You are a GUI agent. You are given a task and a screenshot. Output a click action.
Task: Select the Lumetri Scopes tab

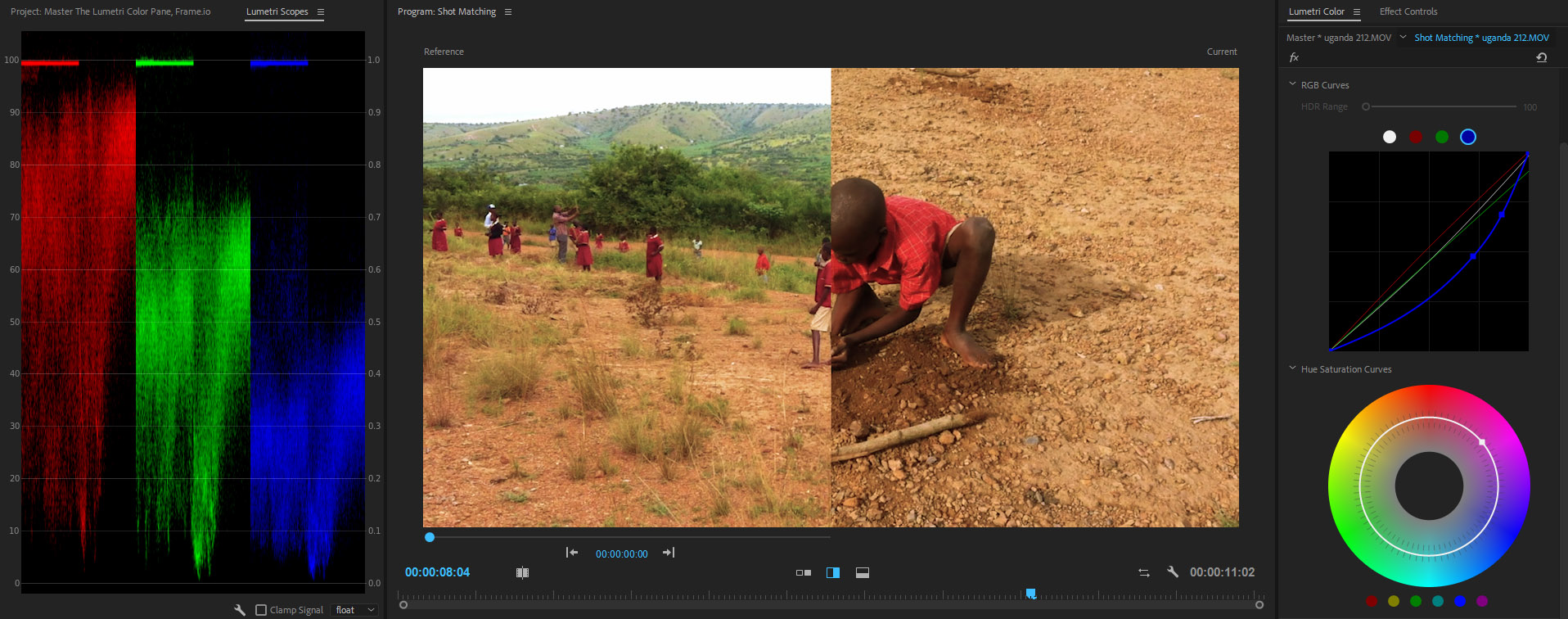(x=277, y=11)
